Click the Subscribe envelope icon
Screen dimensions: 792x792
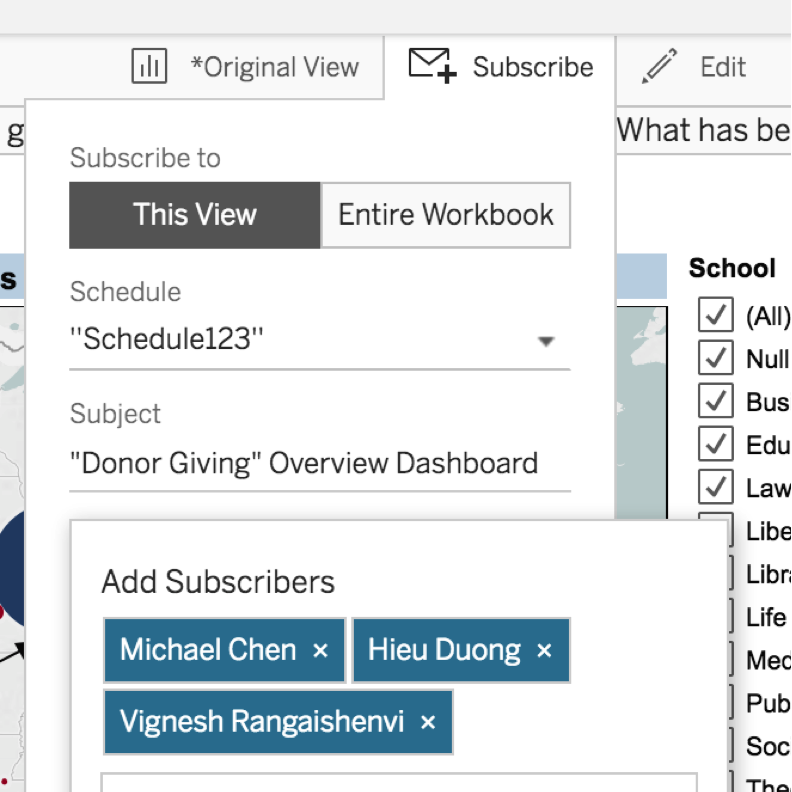(x=432, y=66)
